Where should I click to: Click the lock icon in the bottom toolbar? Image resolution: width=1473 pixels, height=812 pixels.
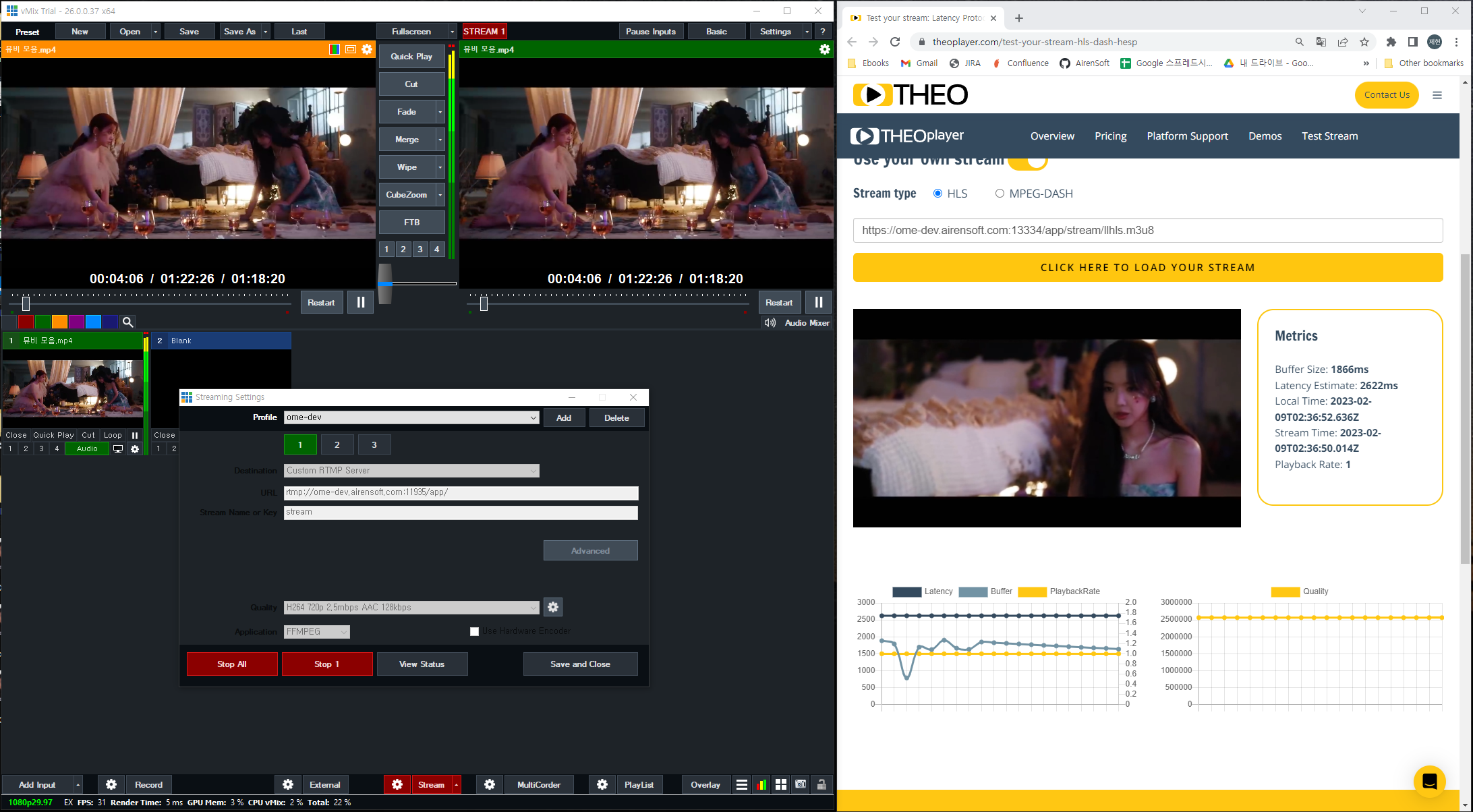tap(821, 784)
